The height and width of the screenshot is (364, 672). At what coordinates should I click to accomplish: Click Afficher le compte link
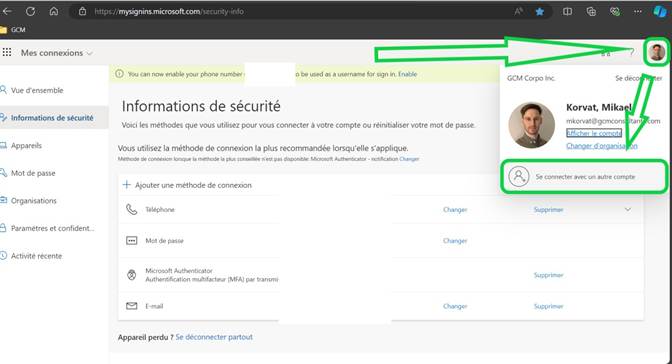(x=594, y=133)
